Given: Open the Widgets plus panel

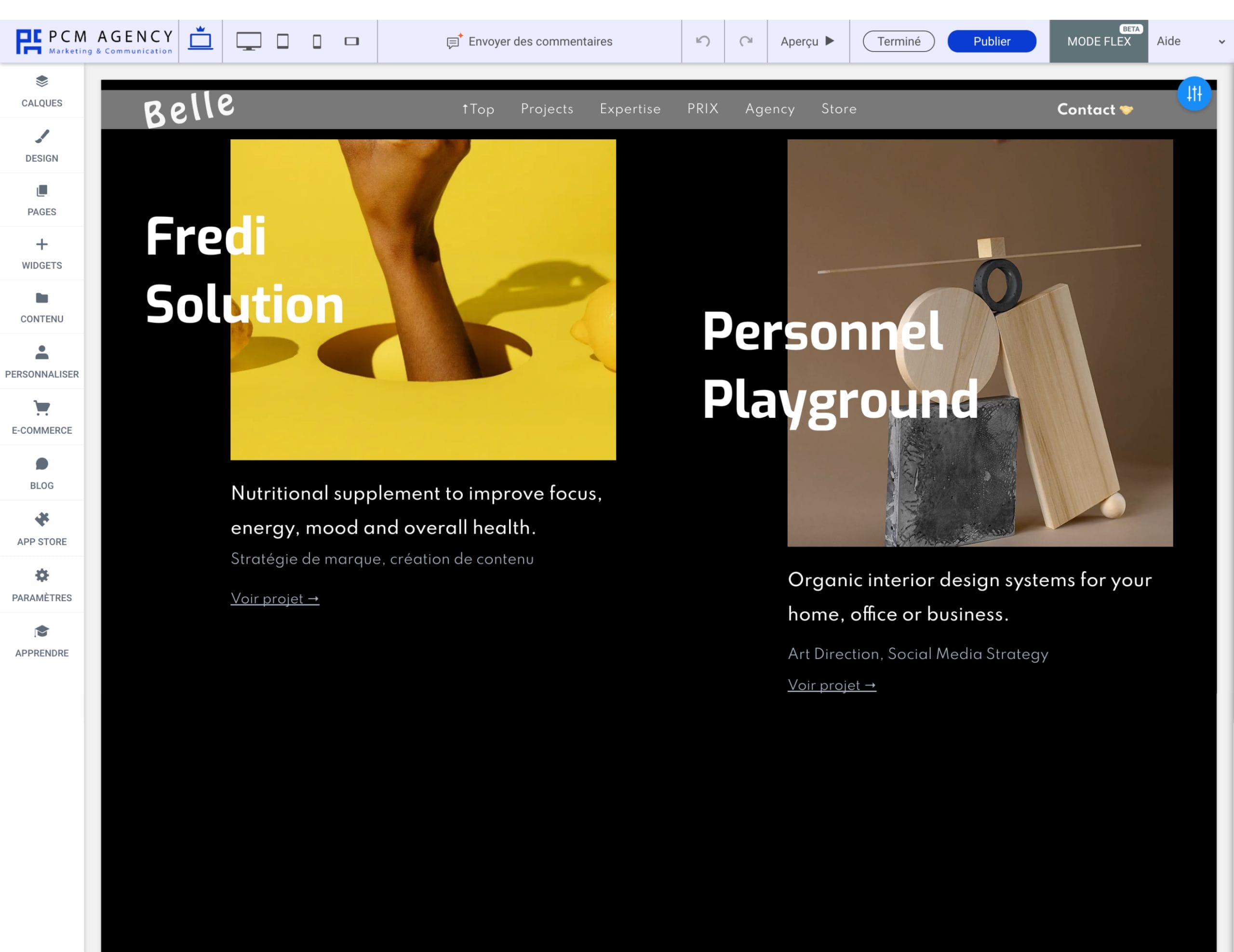Looking at the screenshot, I should pyautogui.click(x=42, y=253).
